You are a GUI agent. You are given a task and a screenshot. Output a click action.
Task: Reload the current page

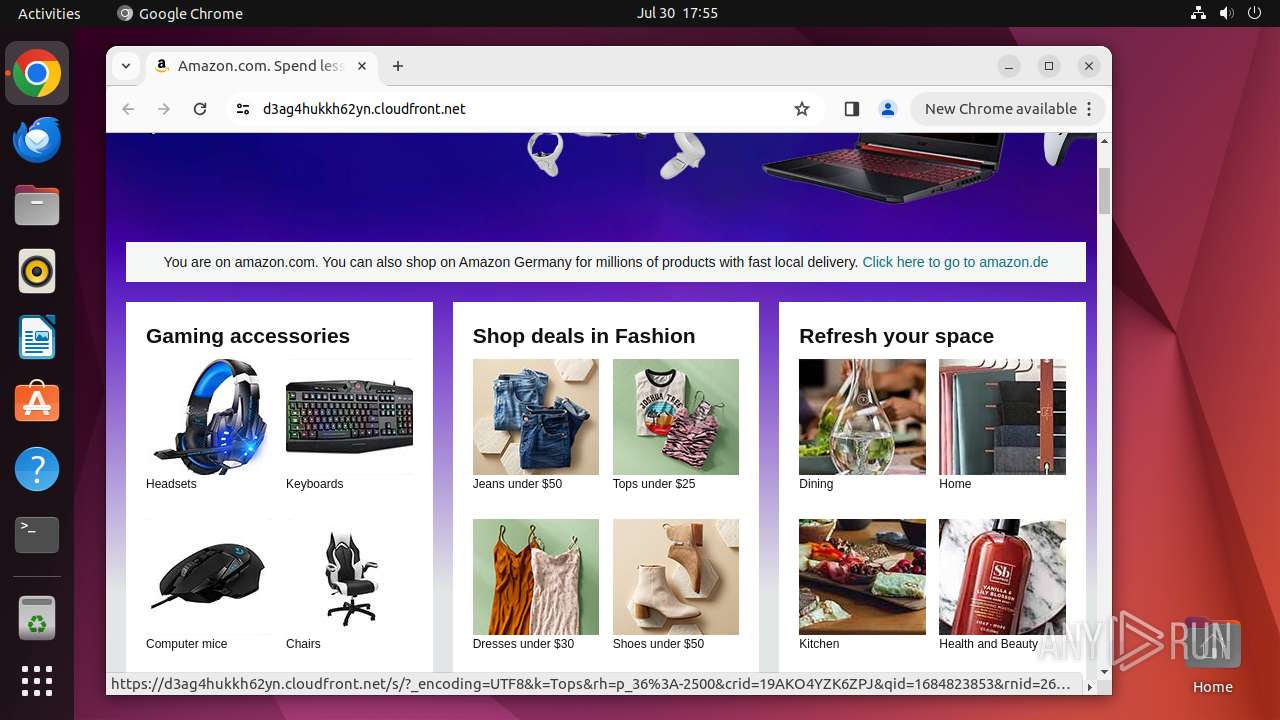(x=200, y=109)
